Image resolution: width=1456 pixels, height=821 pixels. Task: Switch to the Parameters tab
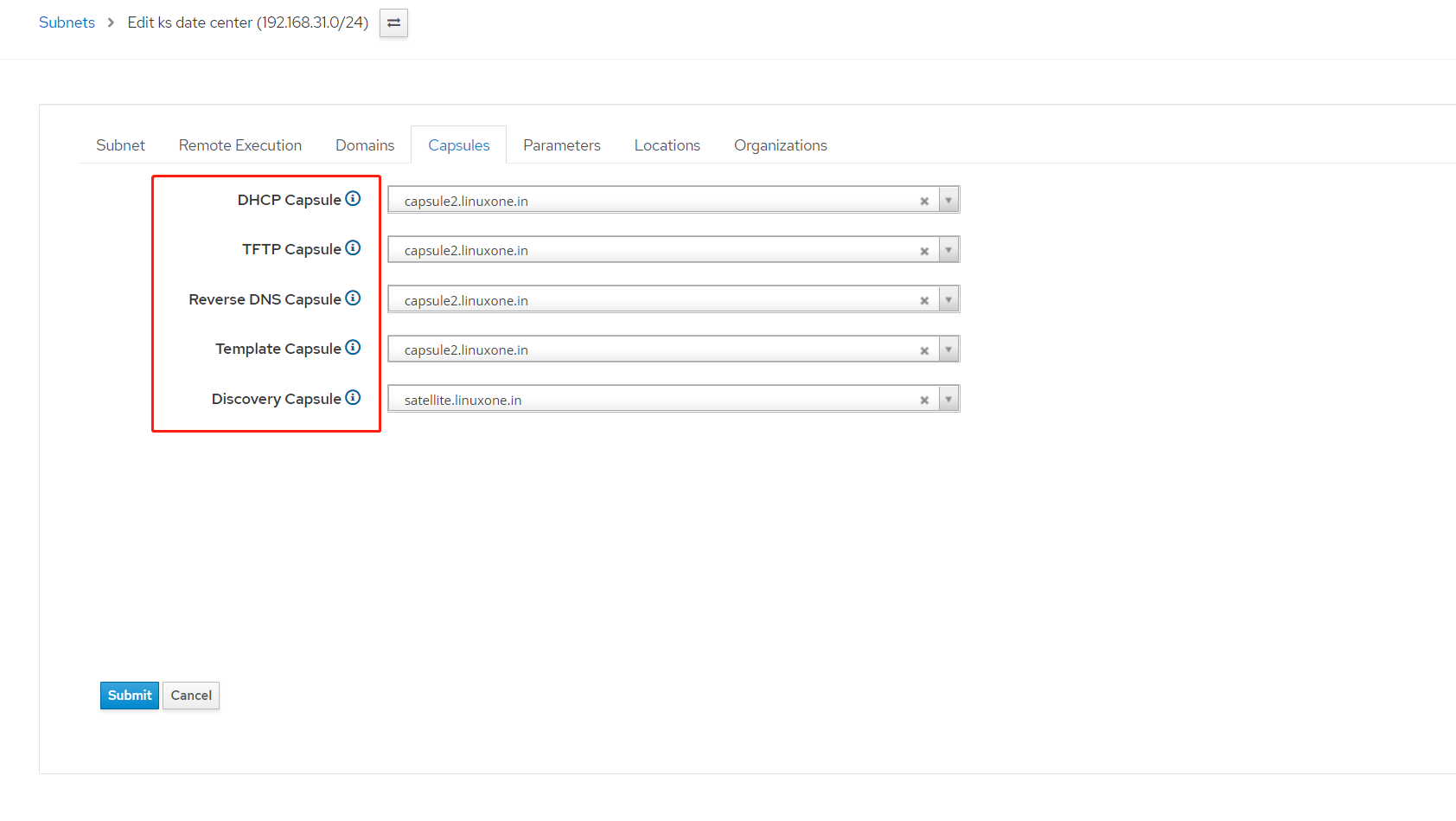[x=562, y=145]
